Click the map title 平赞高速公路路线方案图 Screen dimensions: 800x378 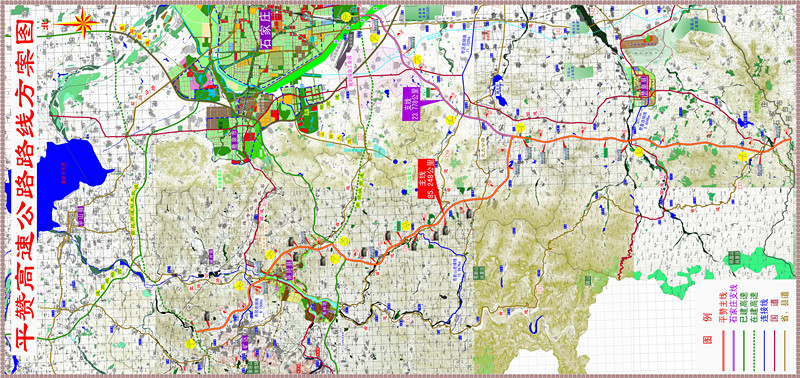click(24, 185)
